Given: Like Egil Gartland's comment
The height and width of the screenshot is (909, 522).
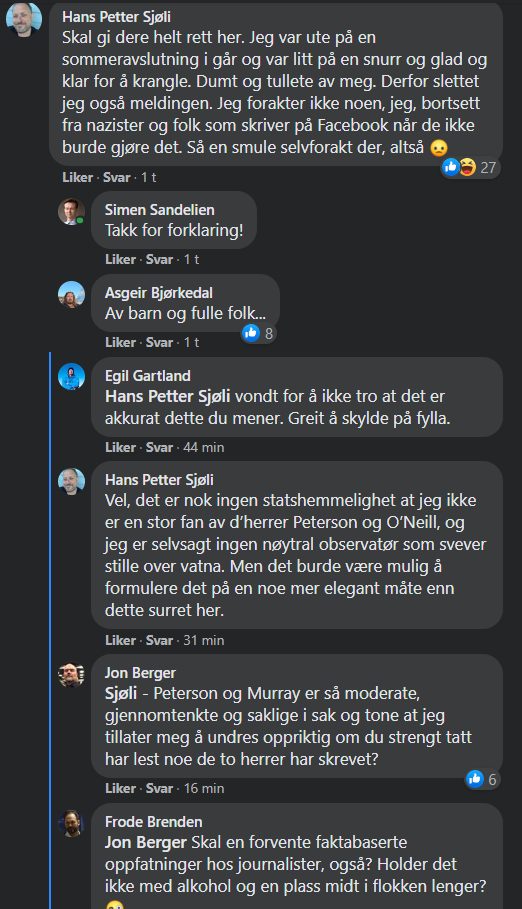Looking at the screenshot, I should coord(120,448).
